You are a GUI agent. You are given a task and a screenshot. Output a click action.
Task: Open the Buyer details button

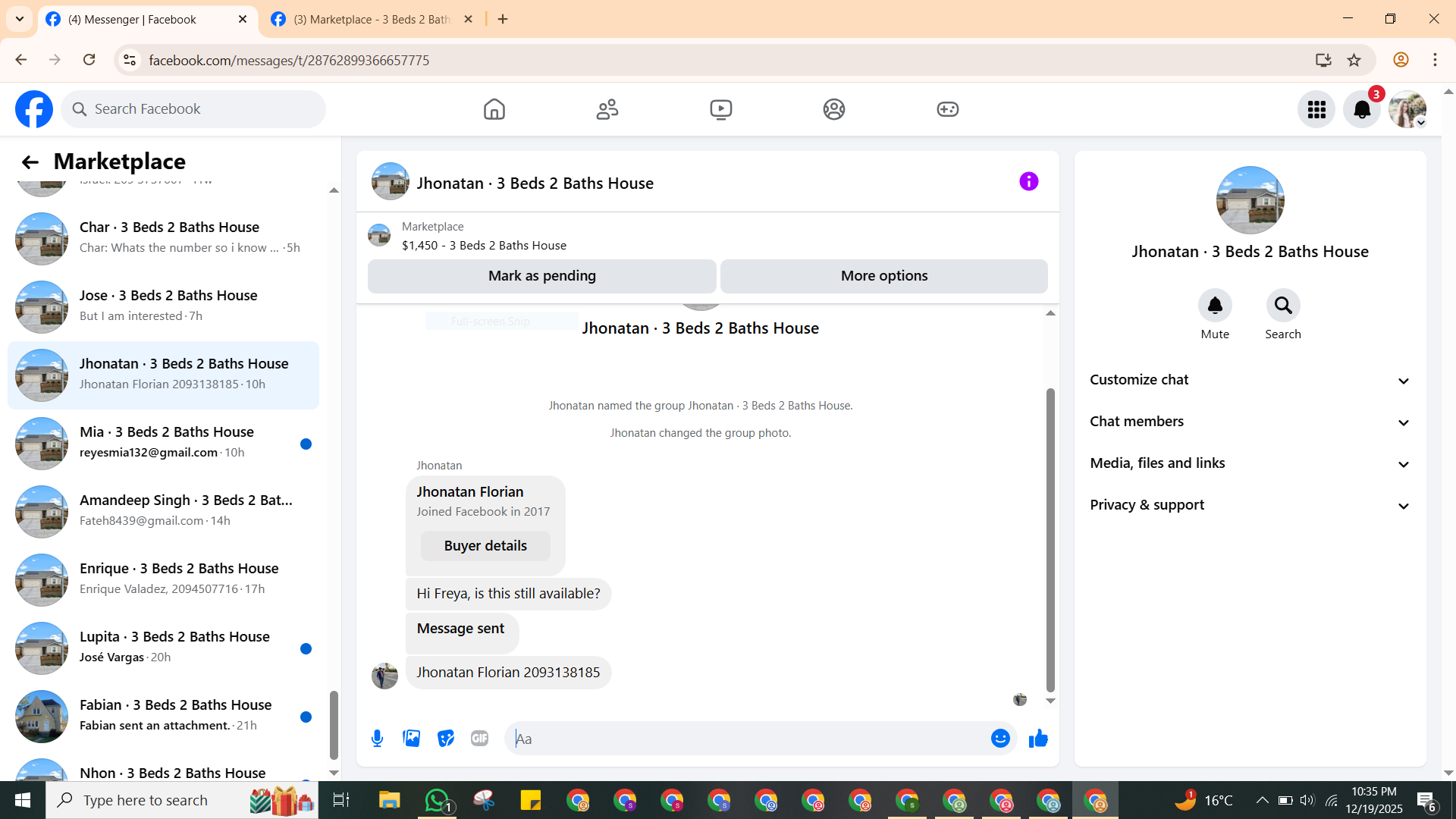coord(485,546)
